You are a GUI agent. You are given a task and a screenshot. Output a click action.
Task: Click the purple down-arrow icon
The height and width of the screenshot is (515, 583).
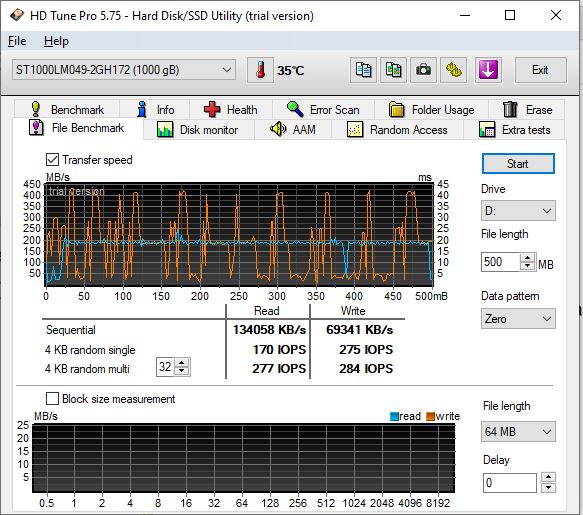pyautogui.click(x=488, y=70)
